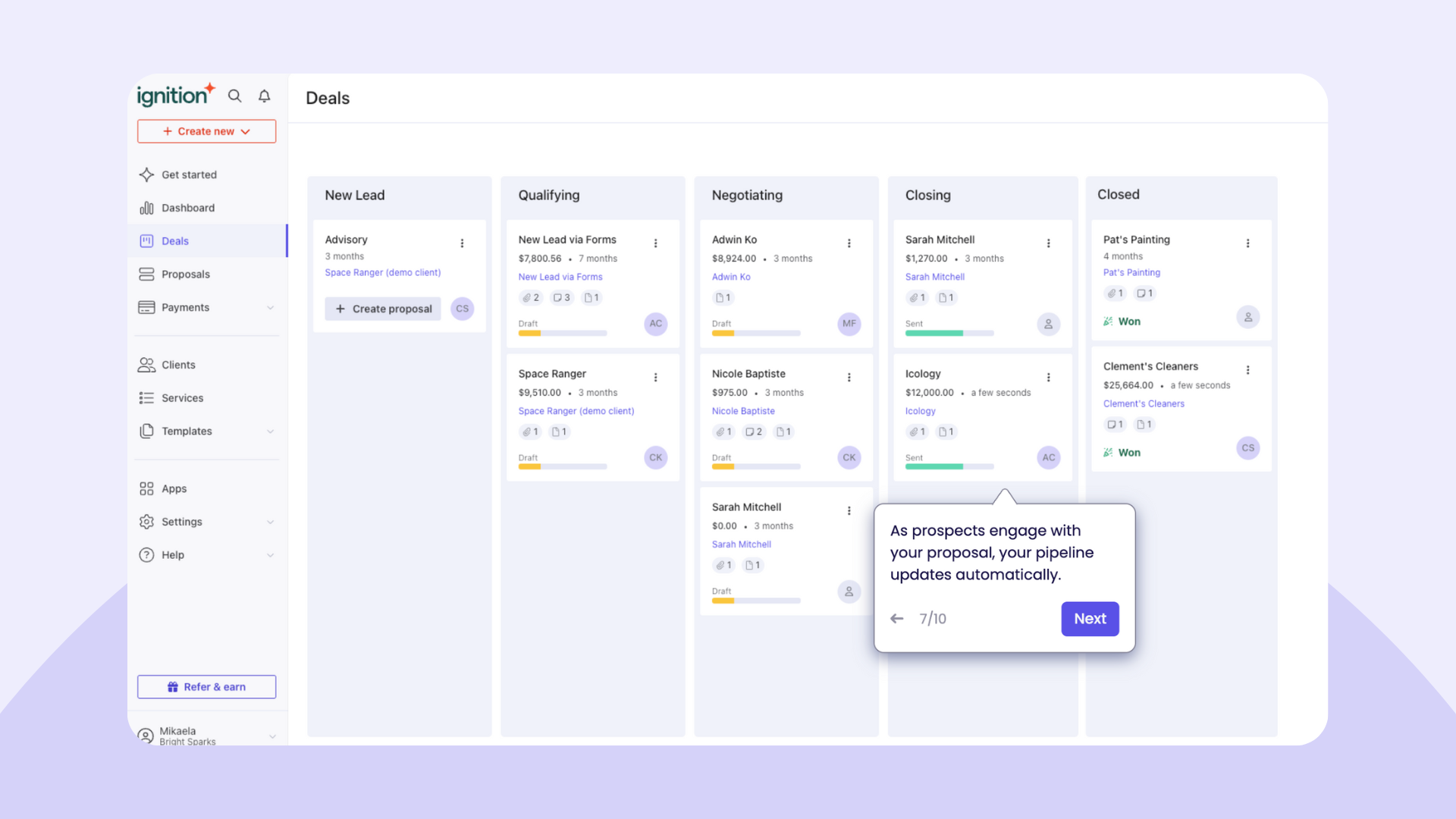Click the Sent progress bar on Icology card
Image resolution: width=1456 pixels, height=819 pixels.
(x=949, y=467)
